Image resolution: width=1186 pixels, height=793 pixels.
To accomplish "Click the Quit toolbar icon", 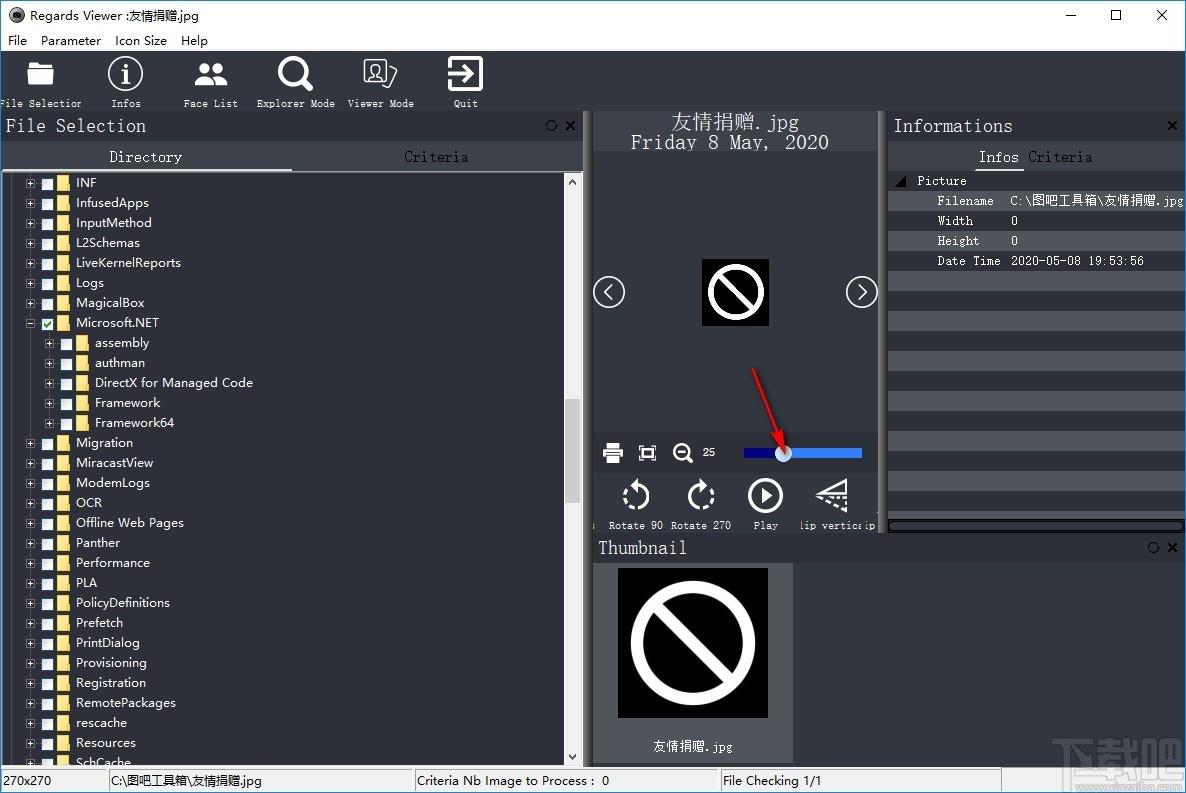I will [465, 74].
